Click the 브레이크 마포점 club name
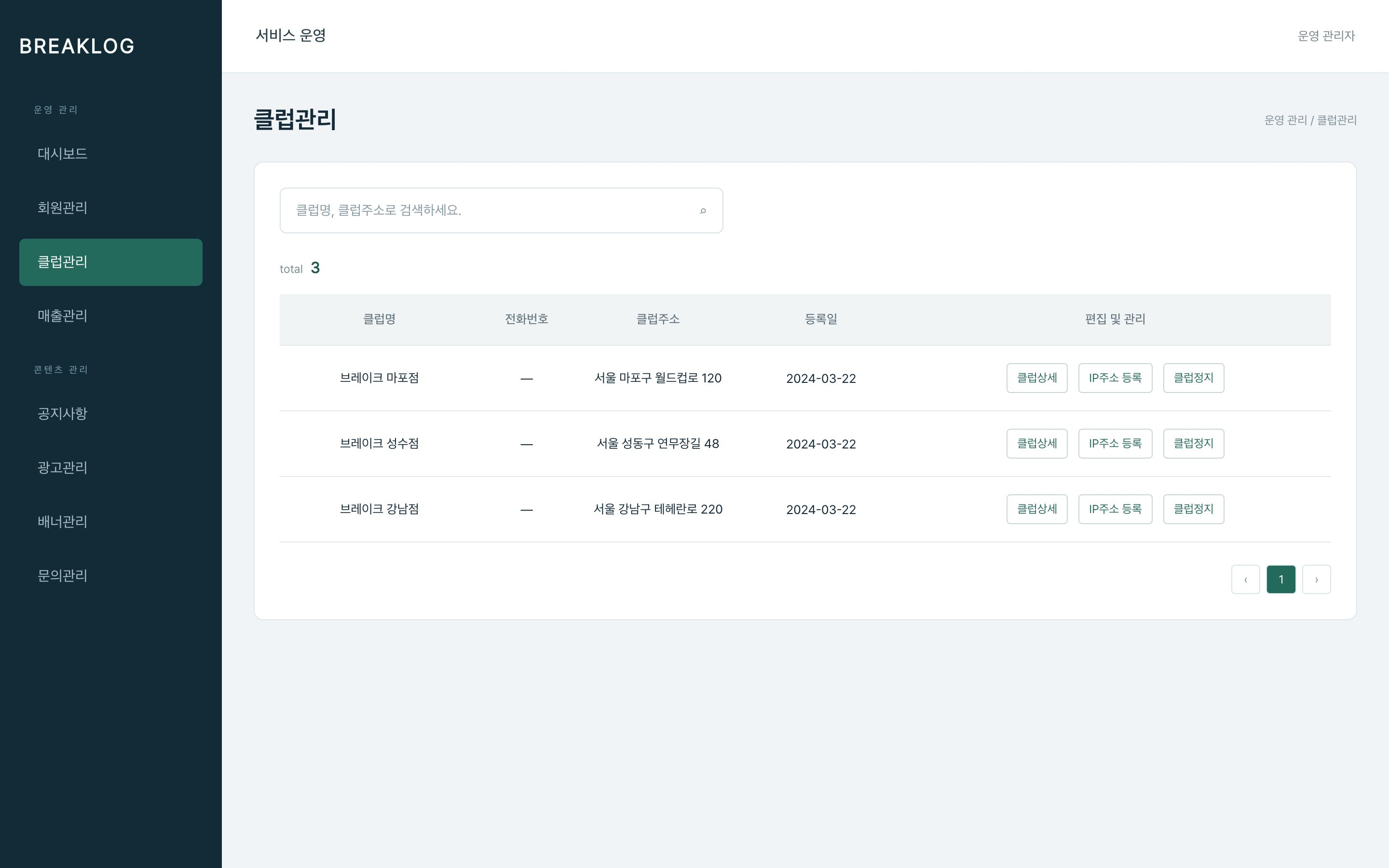Viewport: 1389px width, 868px height. pos(379,378)
